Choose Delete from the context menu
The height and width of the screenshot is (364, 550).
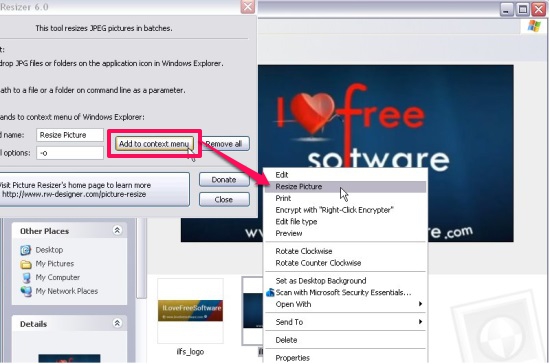(346, 340)
